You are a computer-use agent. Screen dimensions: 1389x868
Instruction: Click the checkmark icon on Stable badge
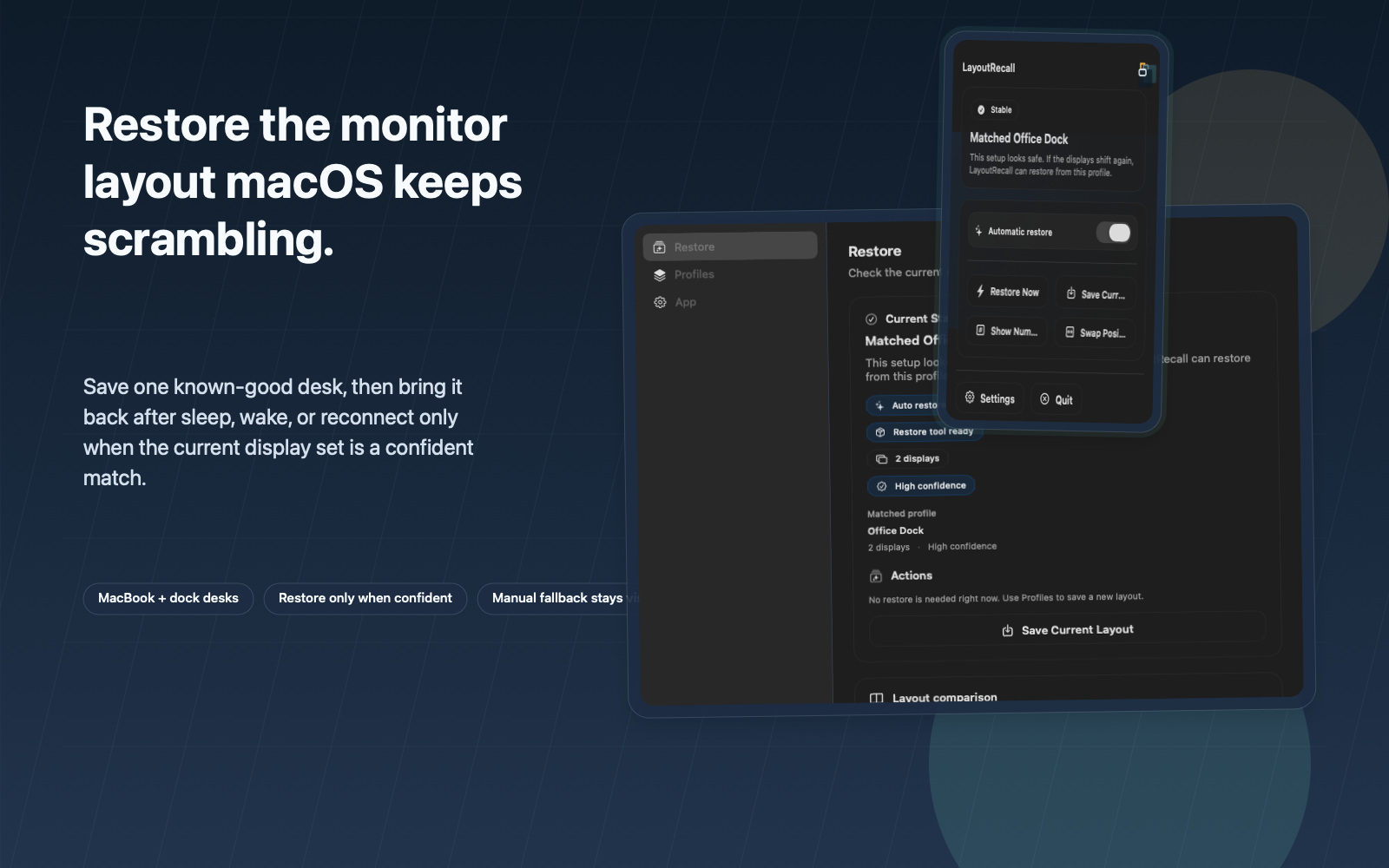coord(981,110)
